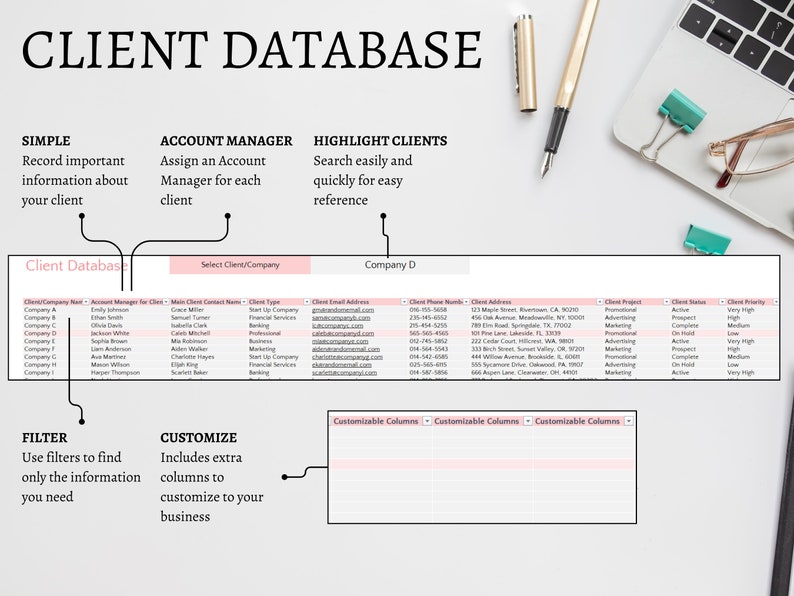
Task: Open the Client Phone Number filter dropdown
Action: (466, 302)
